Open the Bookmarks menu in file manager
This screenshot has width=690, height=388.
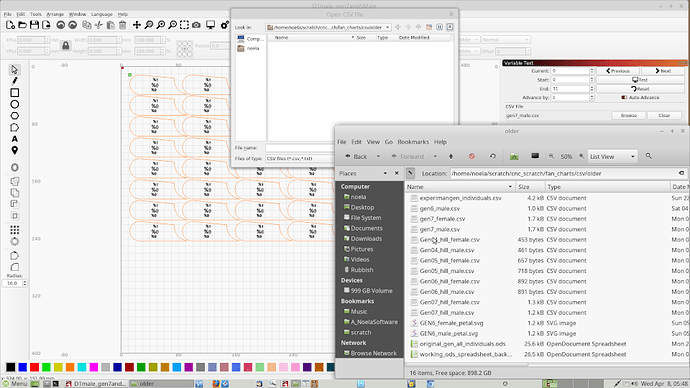pos(413,142)
